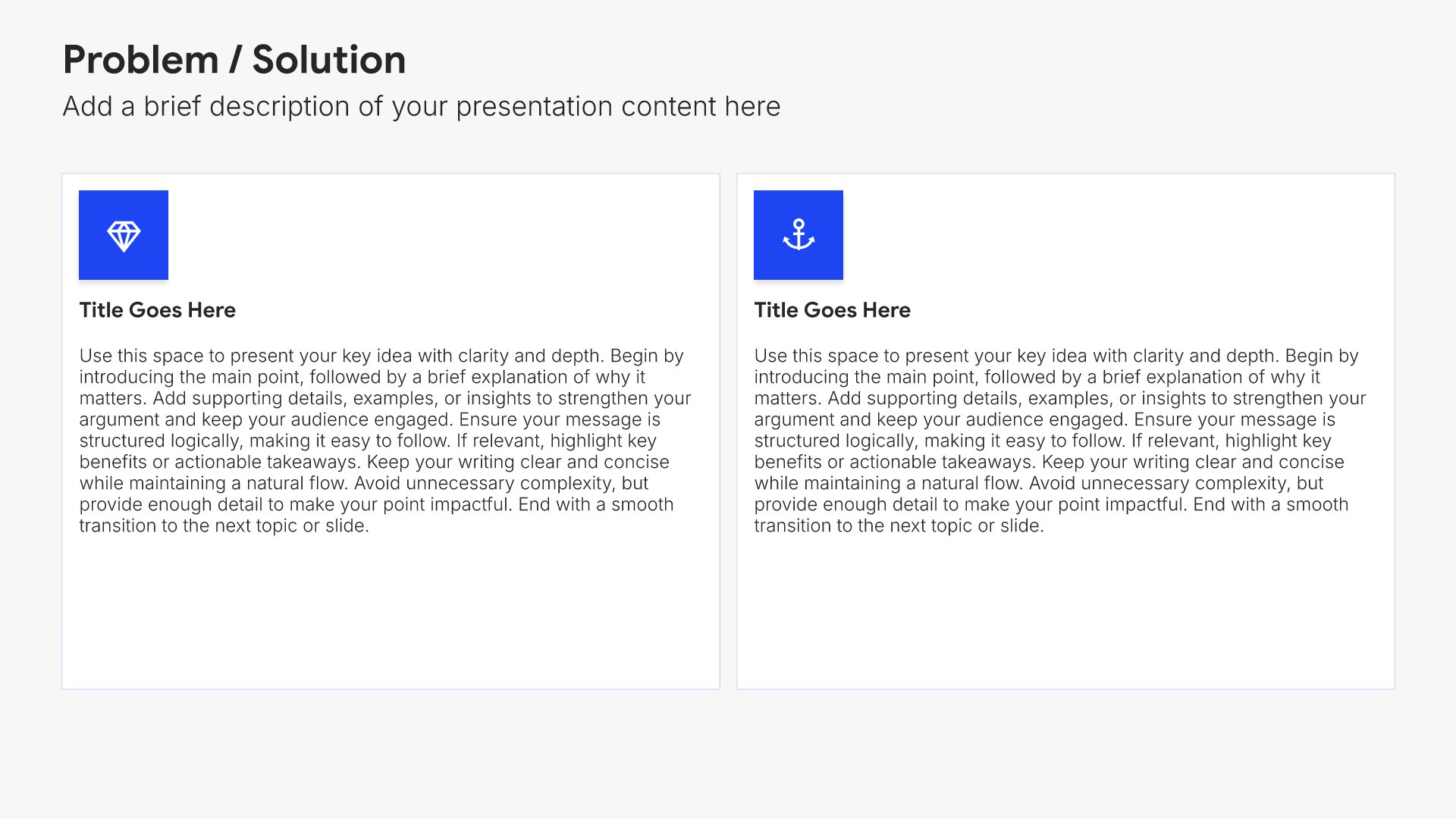
Task: Click the body paragraph in the anchor card
Action: (1060, 441)
